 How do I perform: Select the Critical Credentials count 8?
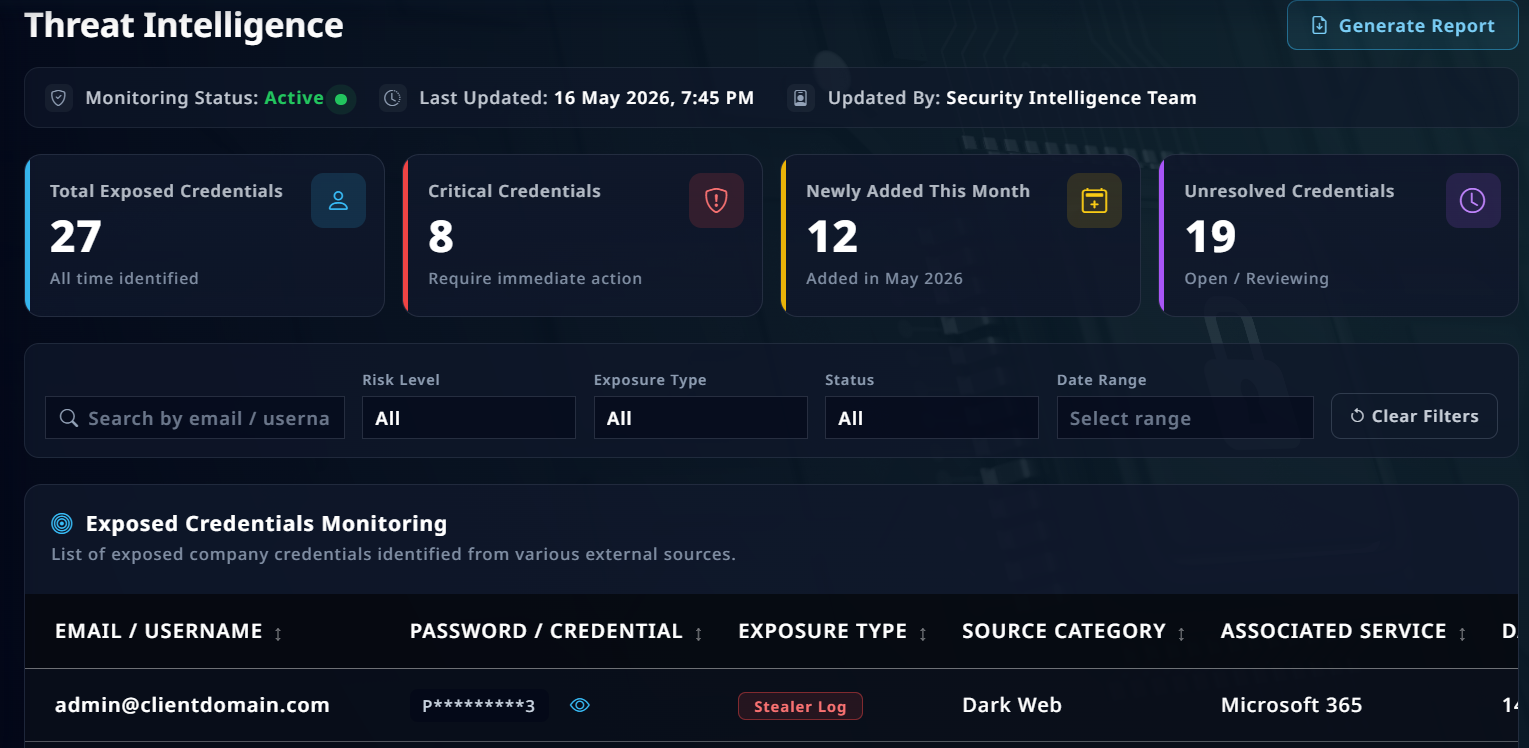click(x=441, y=237)
